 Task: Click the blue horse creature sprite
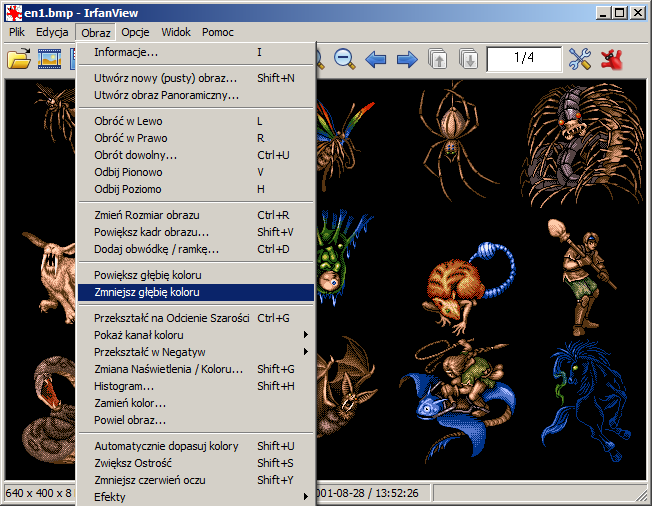click(x=586, y=401)
